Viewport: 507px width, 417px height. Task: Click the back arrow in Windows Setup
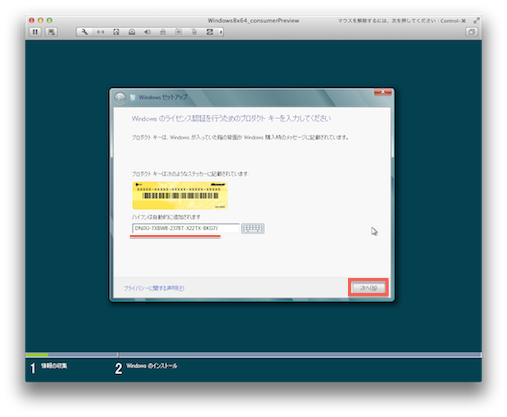(x=120, y=98)
